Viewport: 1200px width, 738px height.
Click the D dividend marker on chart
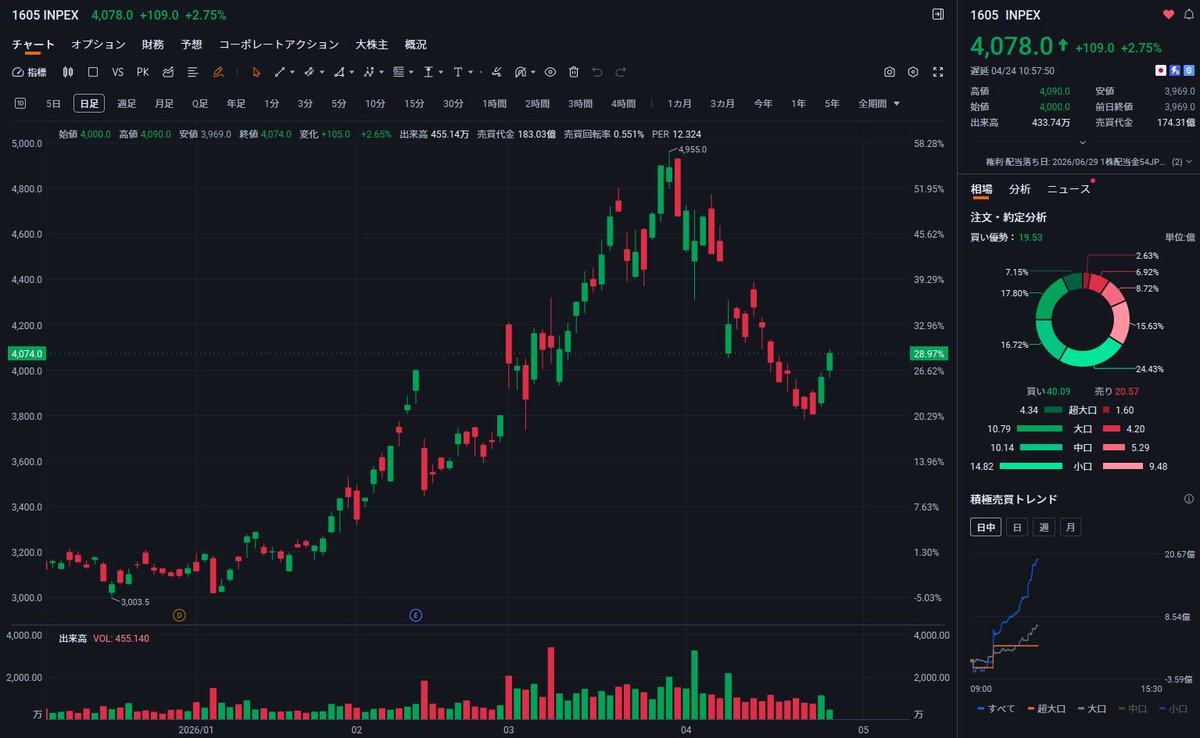(x=179, y=615)
